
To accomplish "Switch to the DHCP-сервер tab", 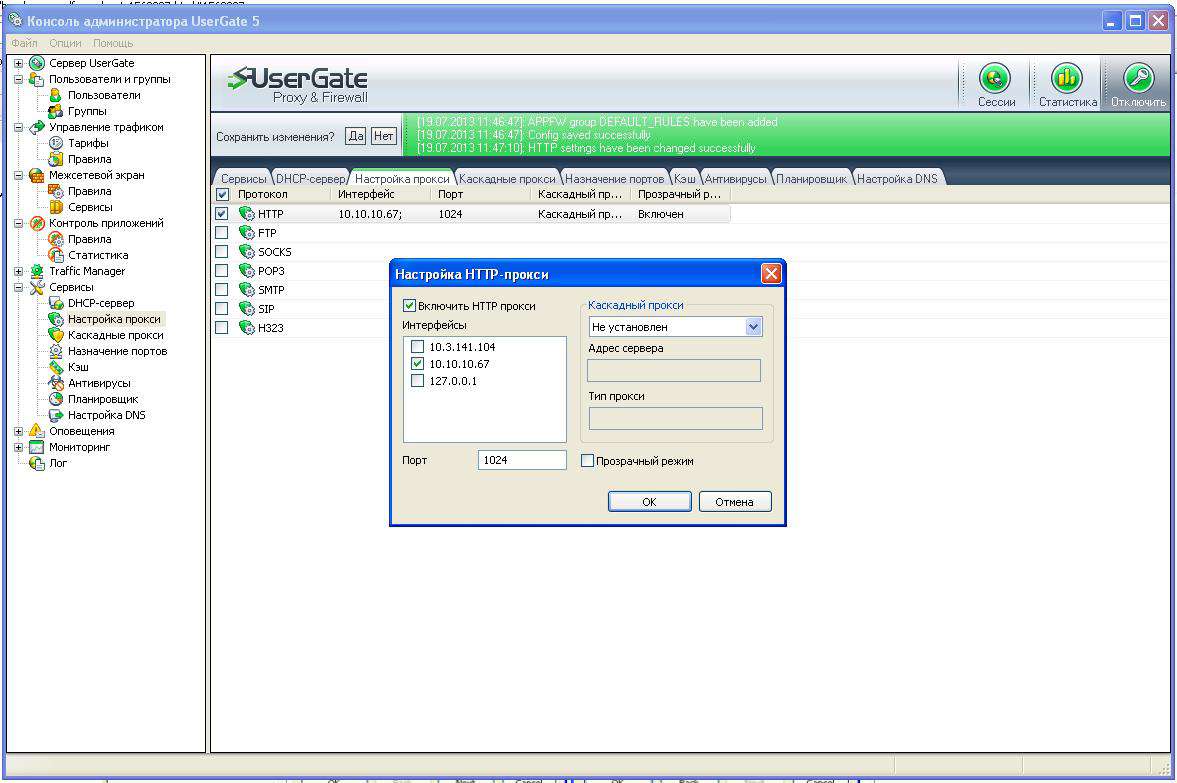I will click(311, 179).
